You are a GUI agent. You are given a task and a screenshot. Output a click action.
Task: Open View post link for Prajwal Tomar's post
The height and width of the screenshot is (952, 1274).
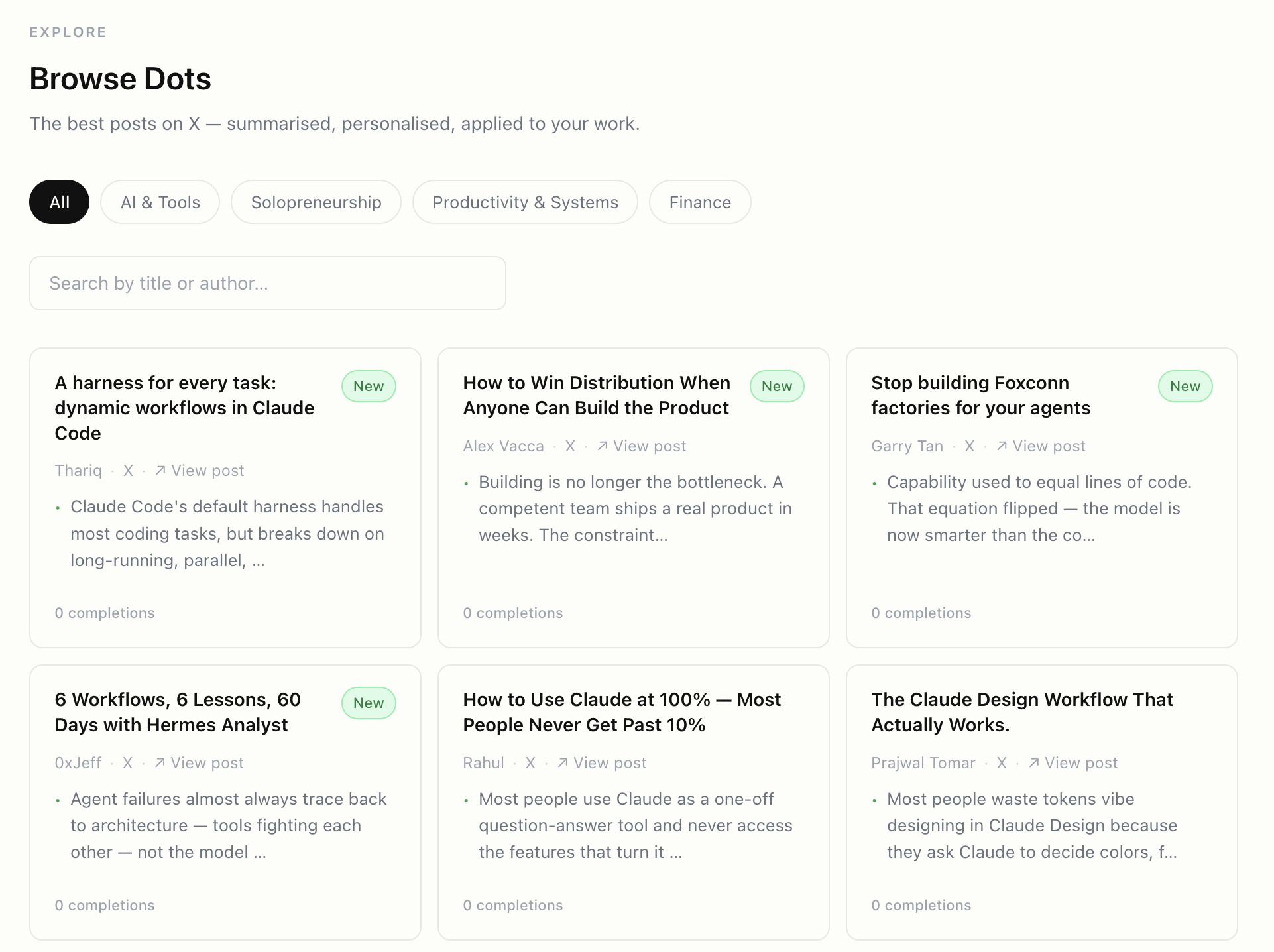click(1073, 763)
